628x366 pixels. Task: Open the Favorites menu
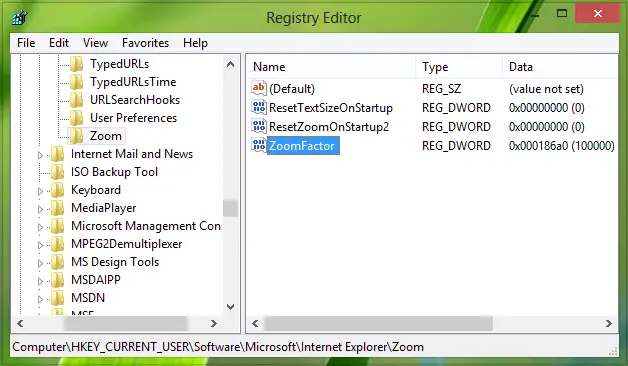(145, 43)
